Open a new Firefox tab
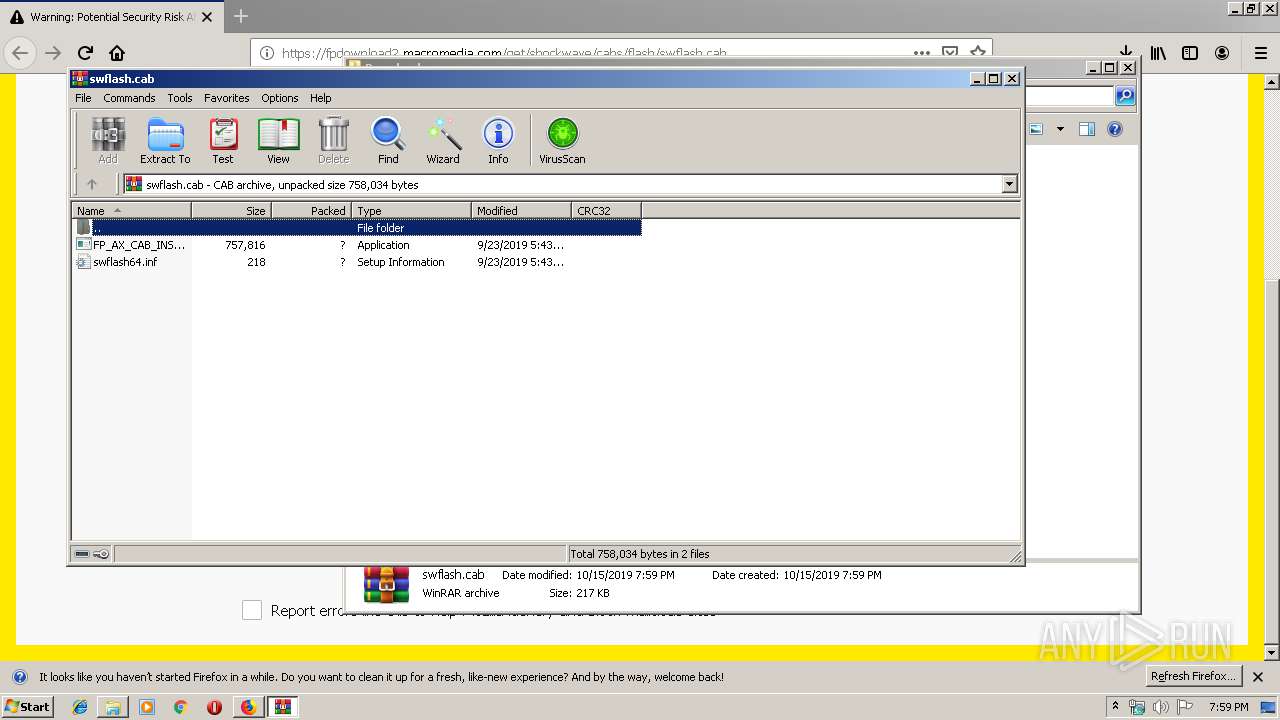Screen dimensions: 1280x720 (240, 17)
